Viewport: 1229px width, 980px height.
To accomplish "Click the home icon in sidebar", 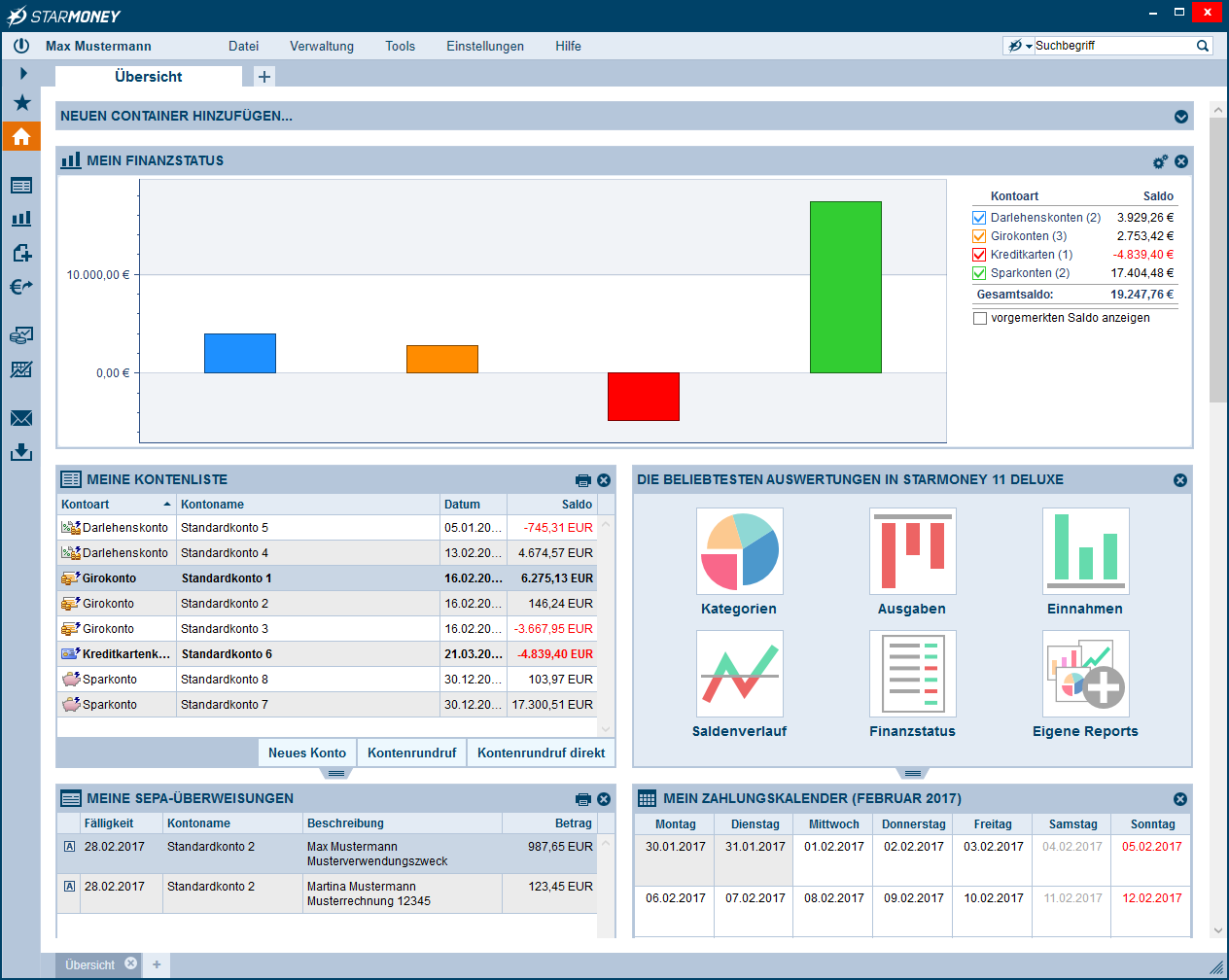I will coord(21,137).
